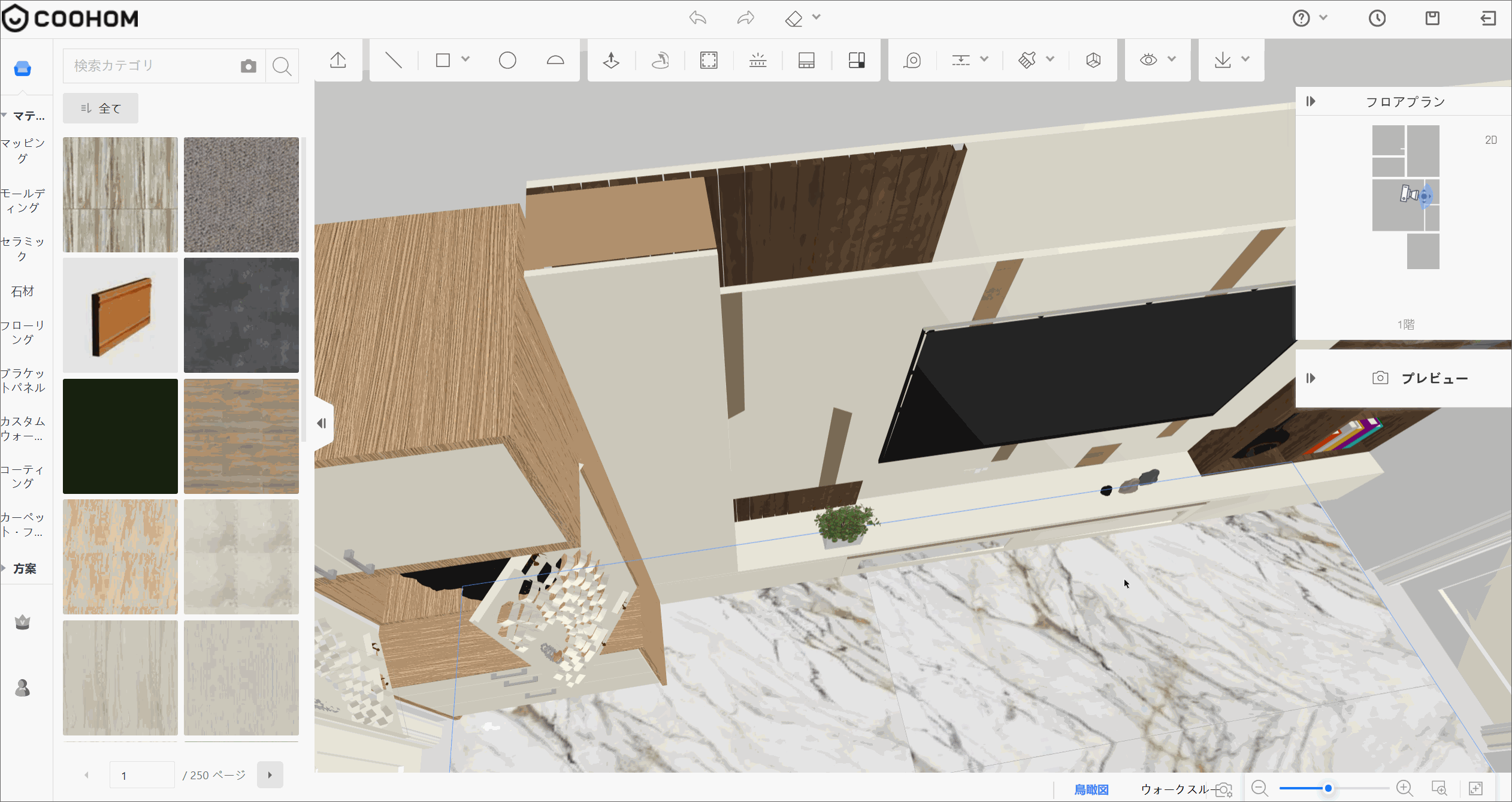Click the page number input field
Viewport: 1512px width, 802px height.
tap(142, 776)
